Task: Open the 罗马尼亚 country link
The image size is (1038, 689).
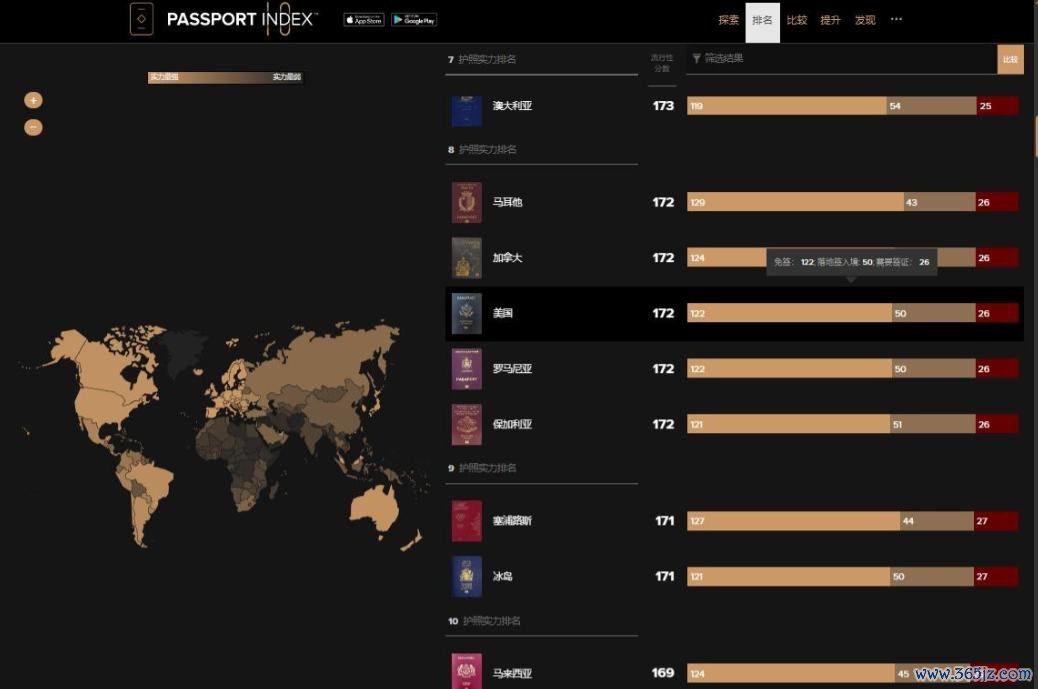Action: pyautogui.click(x=512, y=369)
